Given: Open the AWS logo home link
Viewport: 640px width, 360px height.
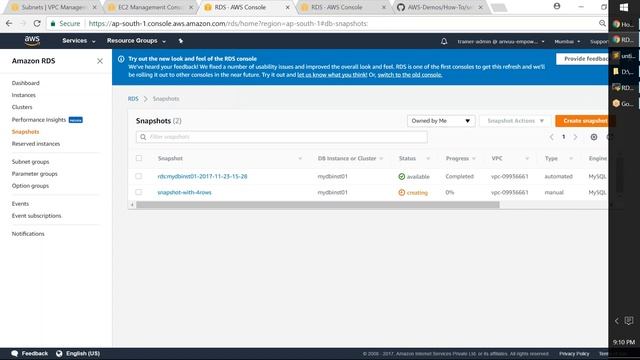Looking at the screenshot, I should 32,40.
